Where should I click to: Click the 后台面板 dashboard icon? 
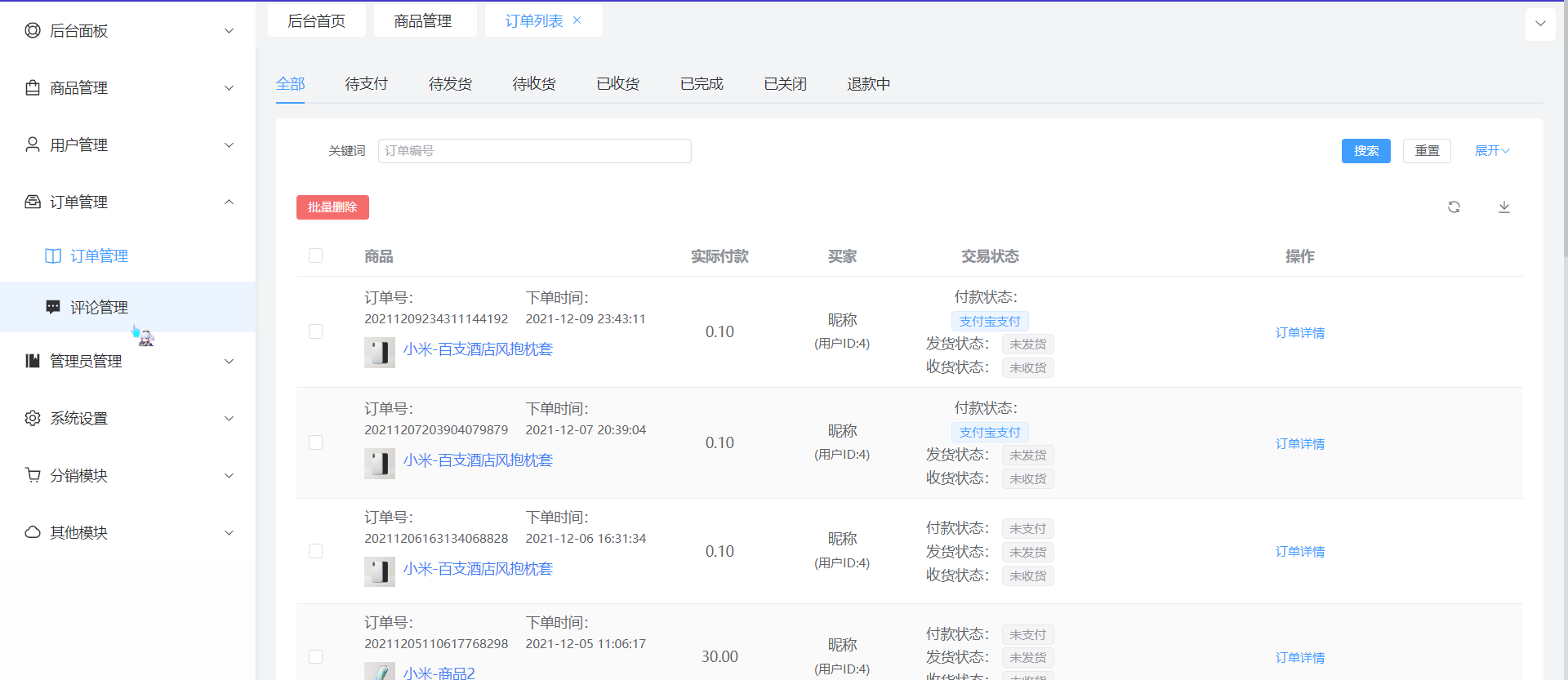click(33, 30)
